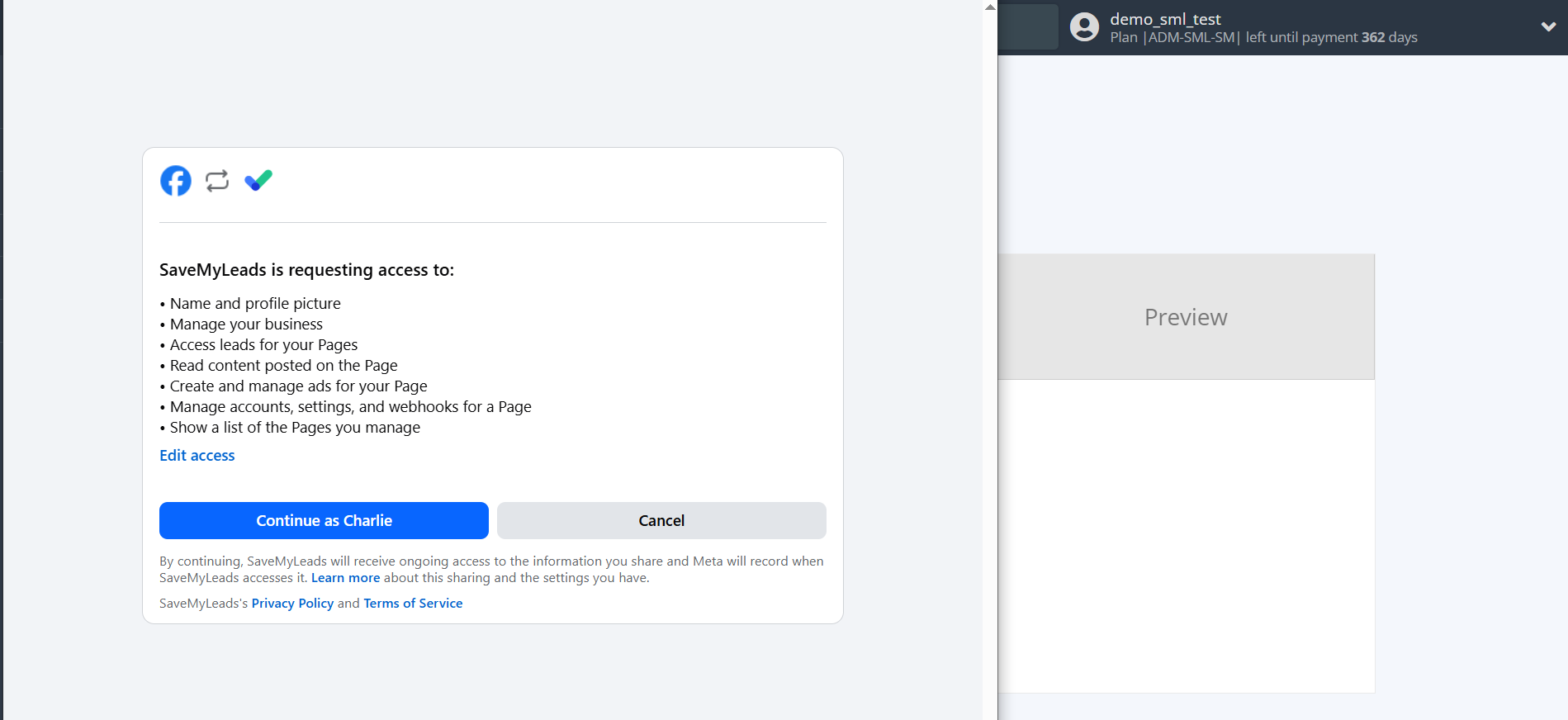Click the 'left until payment 362 days' text
This screenshot has width=1568, height=720.
coord(1331,38)
